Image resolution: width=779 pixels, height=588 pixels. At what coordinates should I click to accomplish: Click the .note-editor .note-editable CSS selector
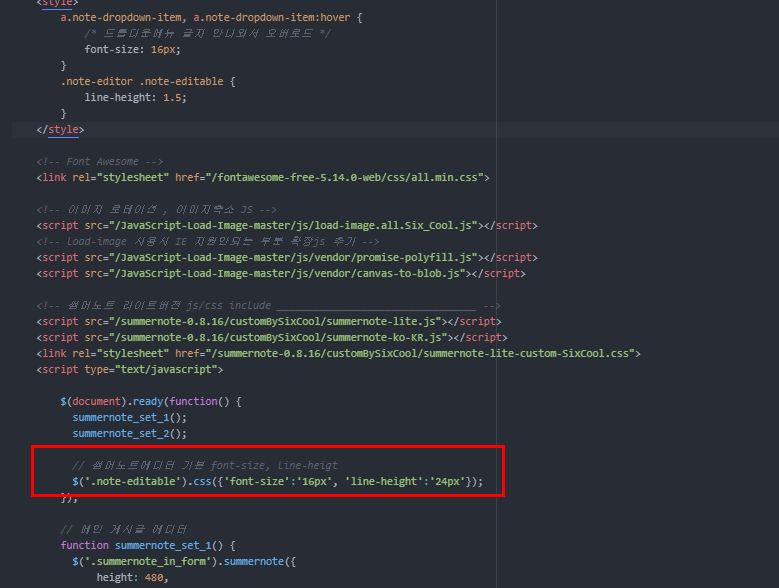(144, 82)
